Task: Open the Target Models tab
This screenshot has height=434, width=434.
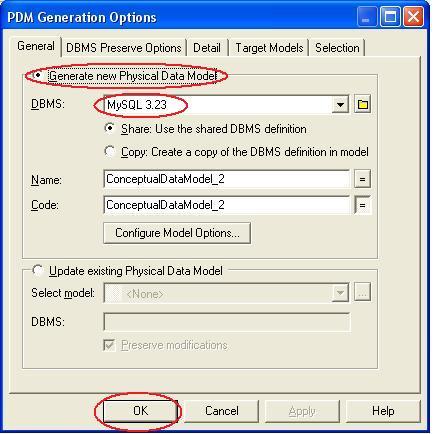Action: point(269,48)
